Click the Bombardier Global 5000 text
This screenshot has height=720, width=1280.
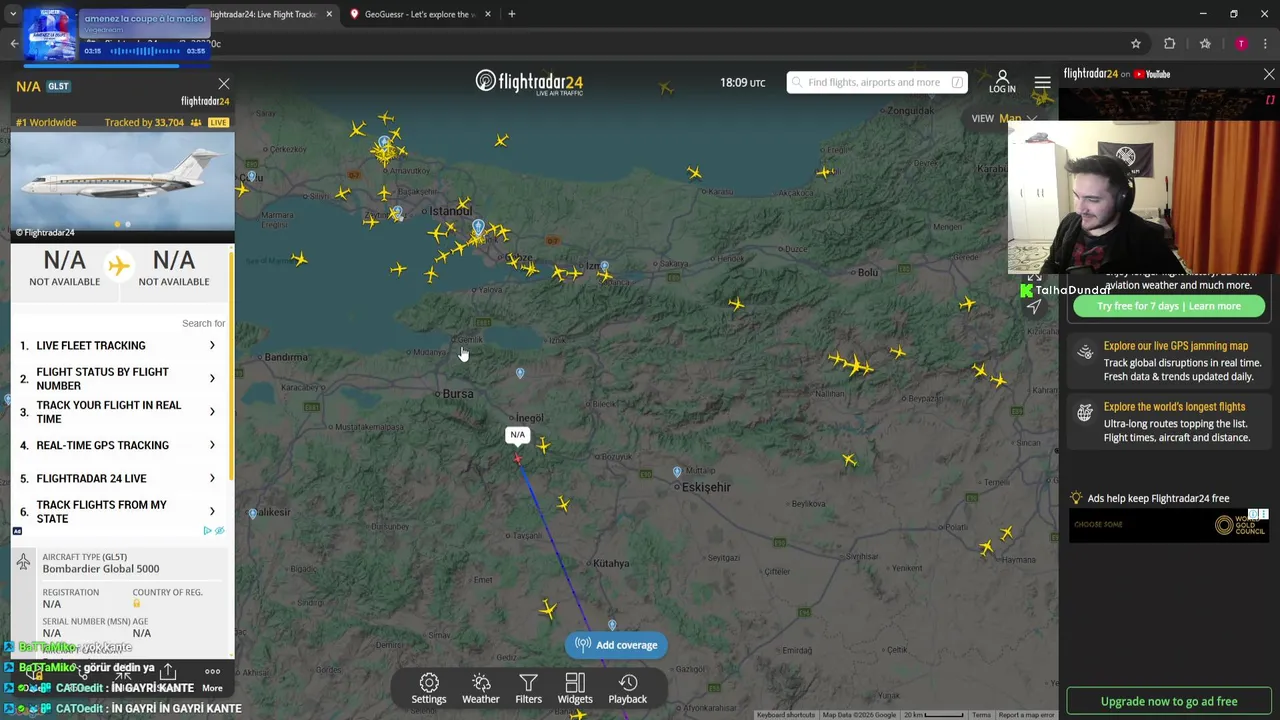[101, 569]
